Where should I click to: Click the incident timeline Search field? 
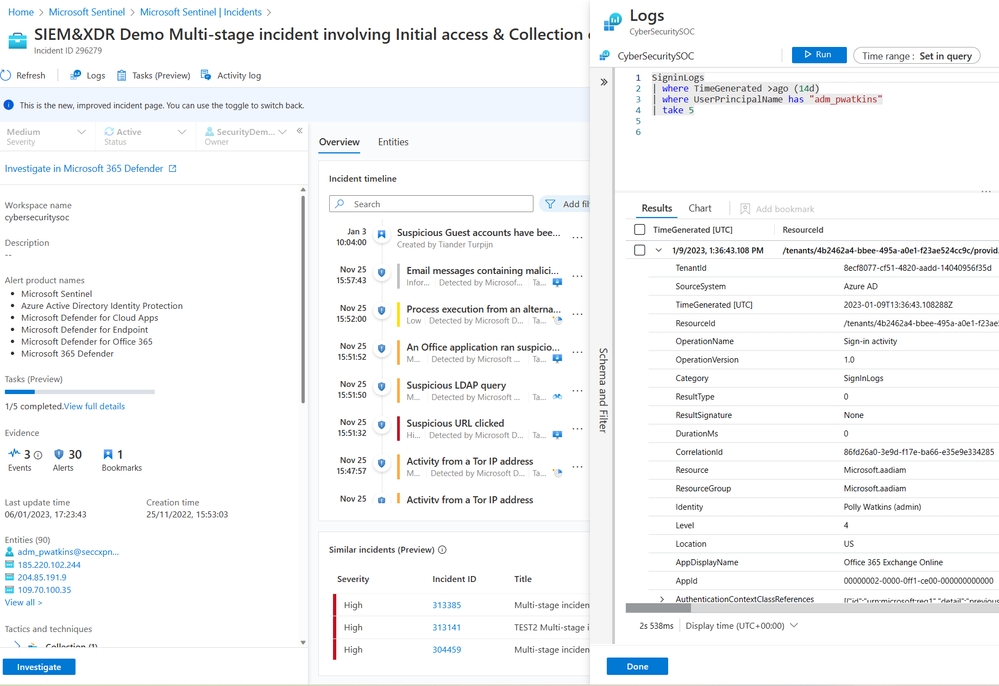(x=431, y=204)
